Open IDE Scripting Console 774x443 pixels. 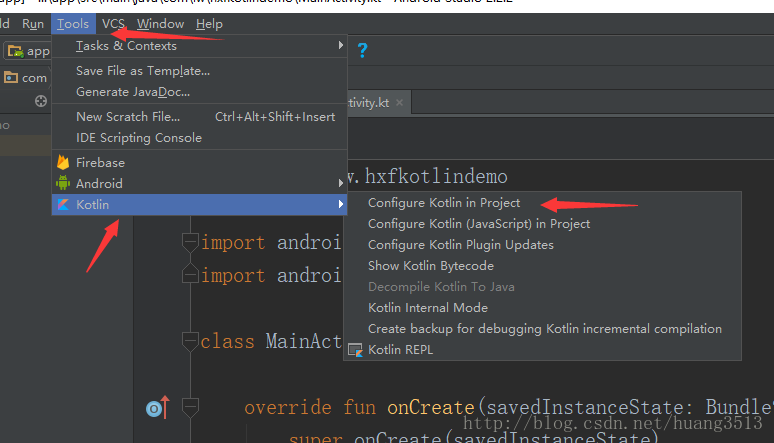199,138
